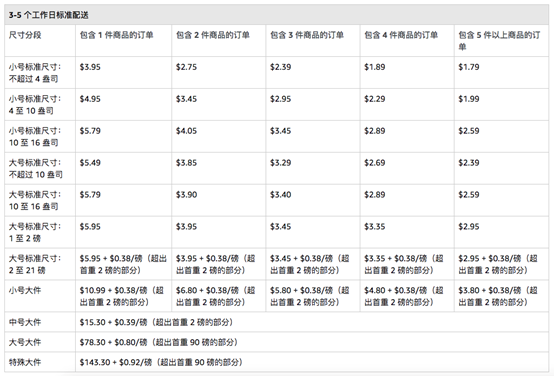Select $3.45 in 小号 4 至 10 盎司 row
The image size is (554, 376).
click(187, 99)
